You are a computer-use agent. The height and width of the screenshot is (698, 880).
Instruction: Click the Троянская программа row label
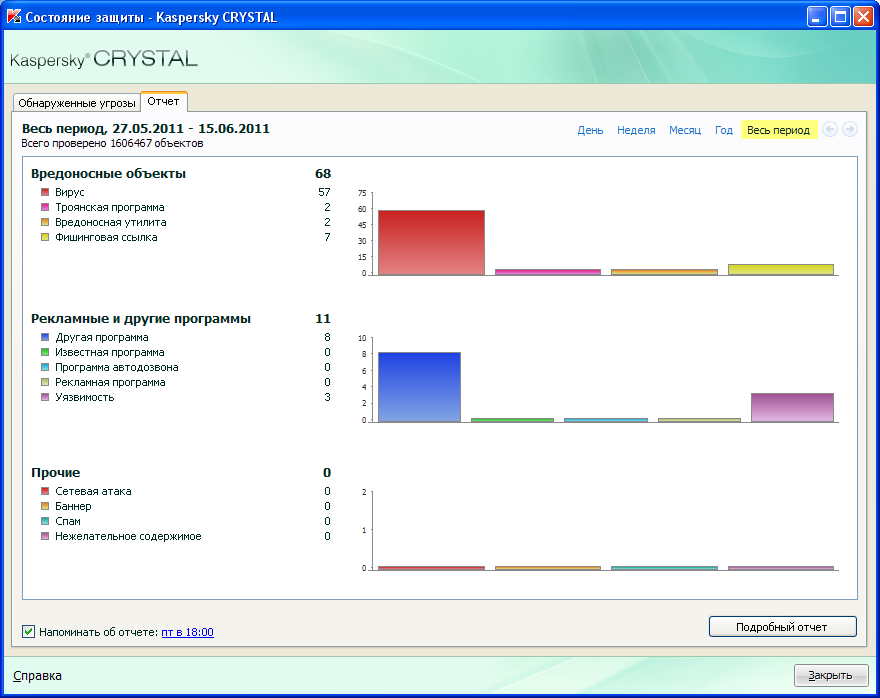tap(109, 208)
